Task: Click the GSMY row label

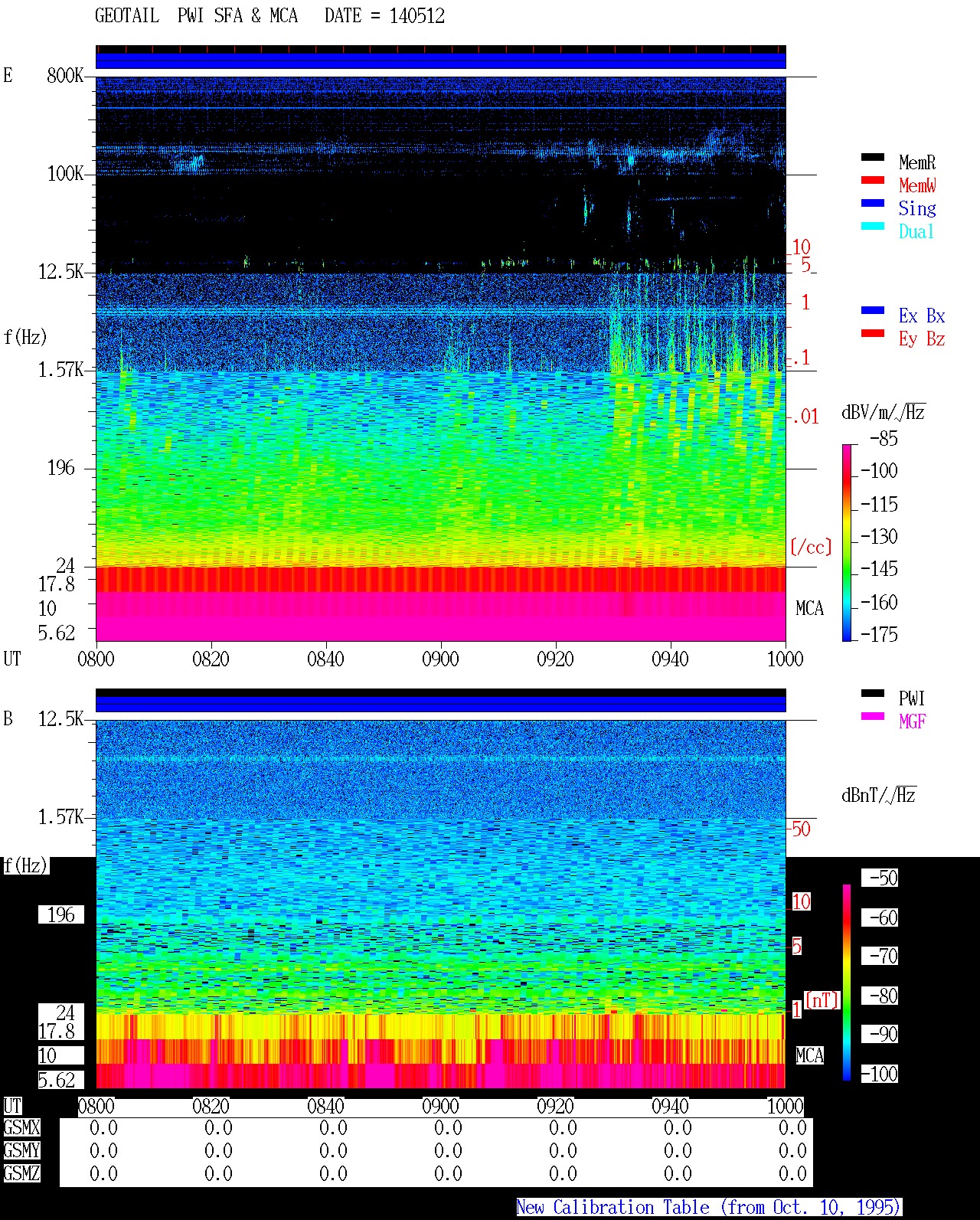Action: pyautogui.click(x=21, y=1150)
